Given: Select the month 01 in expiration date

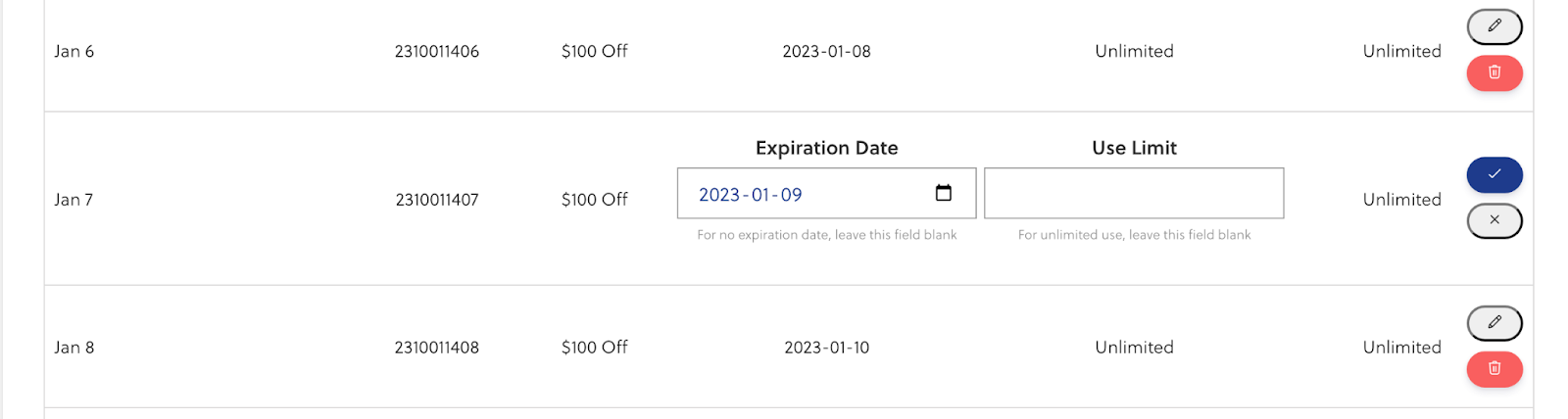Looking at the screenshot, I should pyautogui.click(x=760, y=195).
